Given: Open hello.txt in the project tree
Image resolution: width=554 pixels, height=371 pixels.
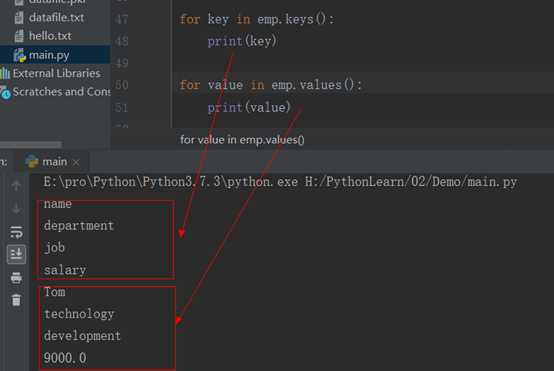Looking at the screenshot, I should [50, 36].
